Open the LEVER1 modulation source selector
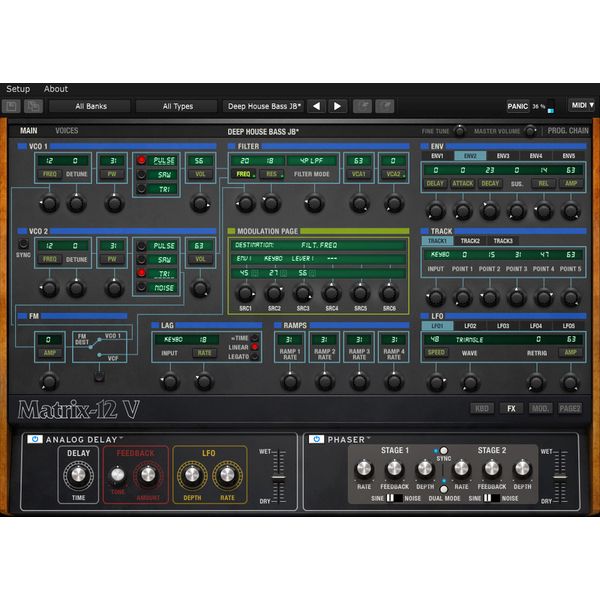 pos(302,259)
